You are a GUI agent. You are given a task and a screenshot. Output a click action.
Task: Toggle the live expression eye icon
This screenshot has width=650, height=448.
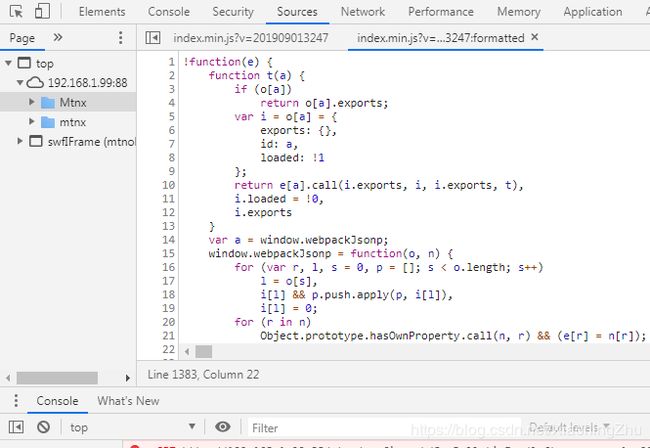[223, 427]
